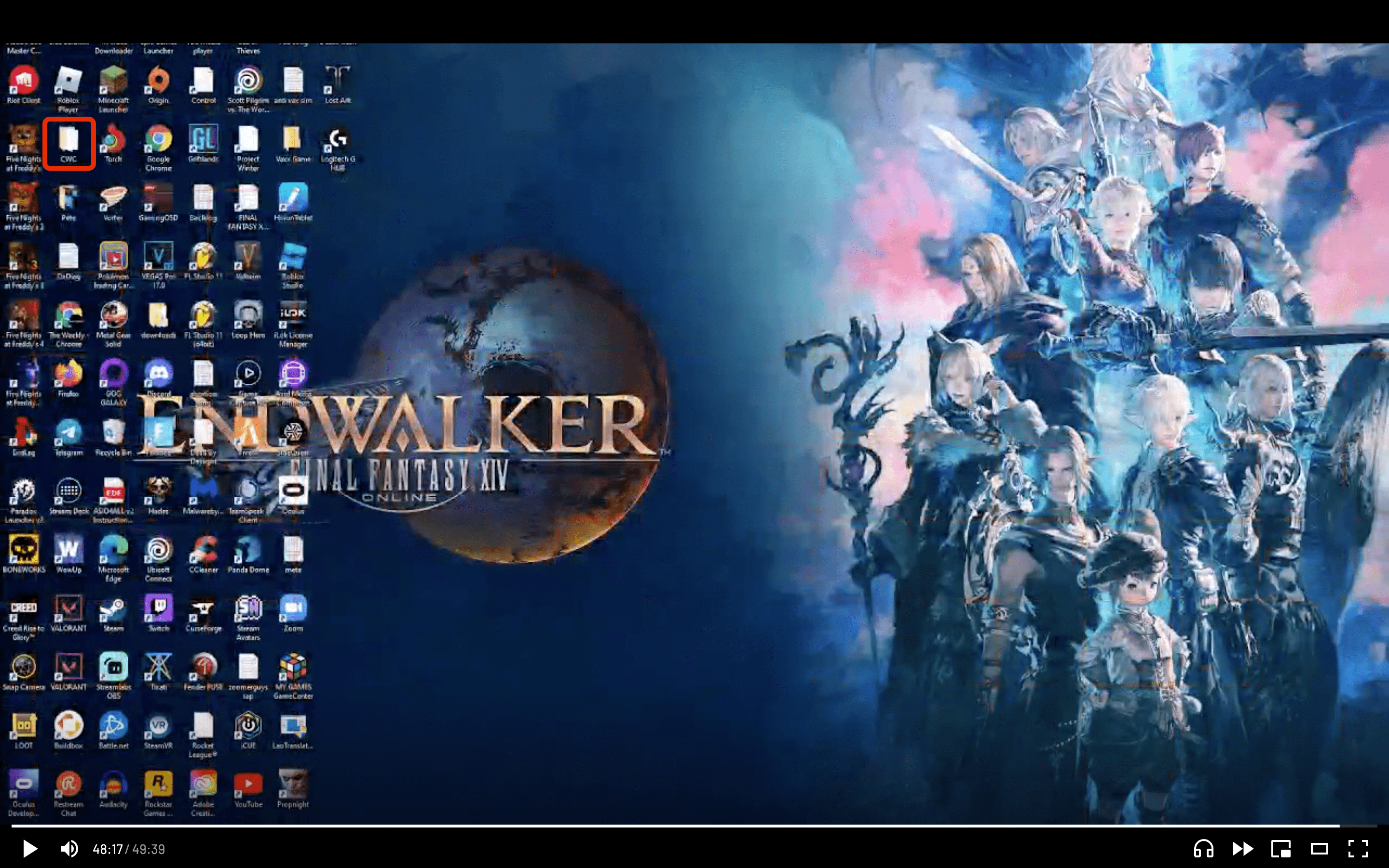This screenshot has height=868, width=1389.
Task: Launch VEGAS Pro 17.0 icon
Action: click(158, 265)
